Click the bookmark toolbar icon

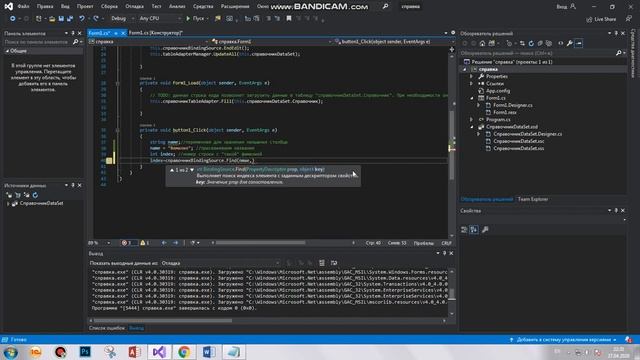pyautogui.click(x=289, y=18)
